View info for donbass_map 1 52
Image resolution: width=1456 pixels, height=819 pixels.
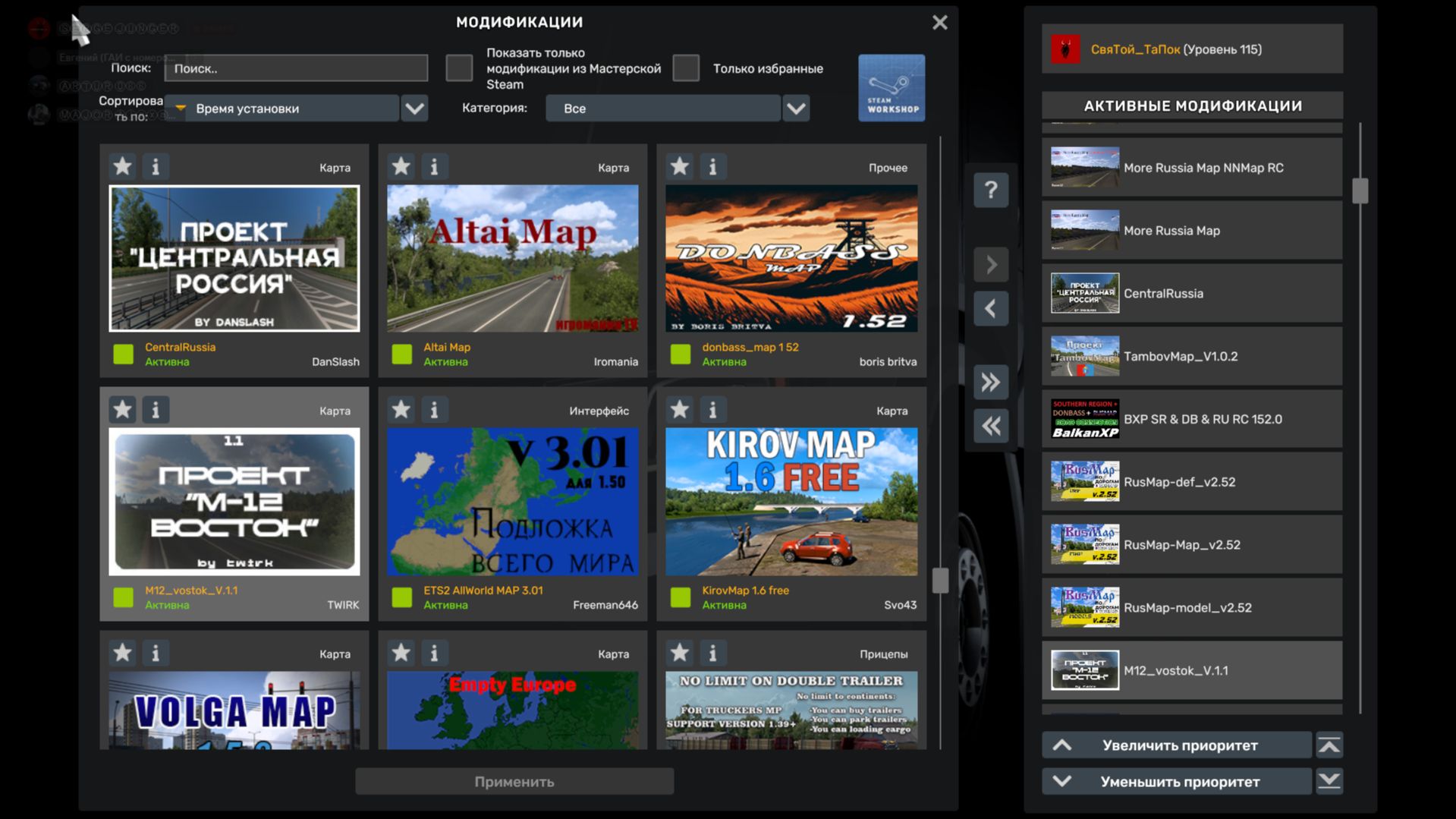tap(712, 166)
